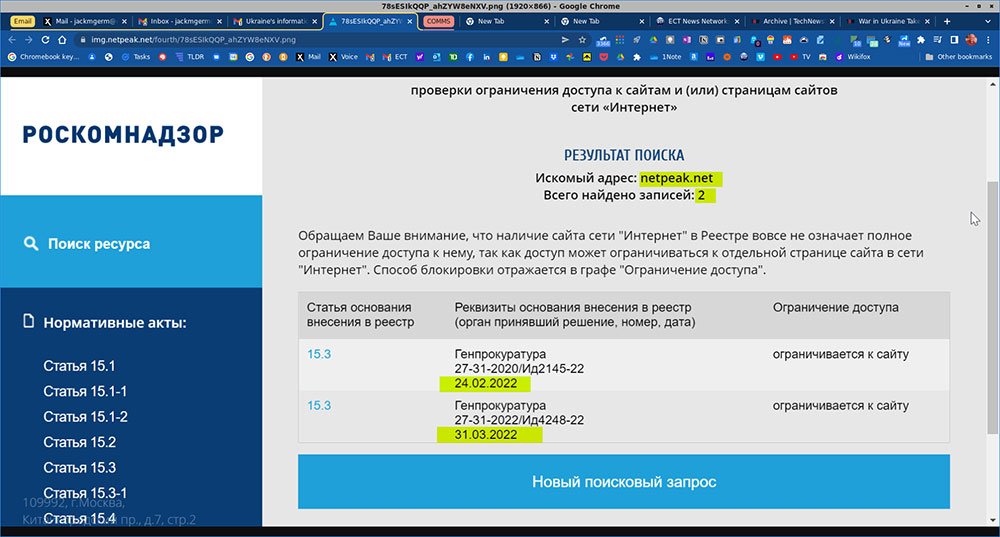Close the Ukraine's information tab
1000x537 pixels.
pos(314,21)
